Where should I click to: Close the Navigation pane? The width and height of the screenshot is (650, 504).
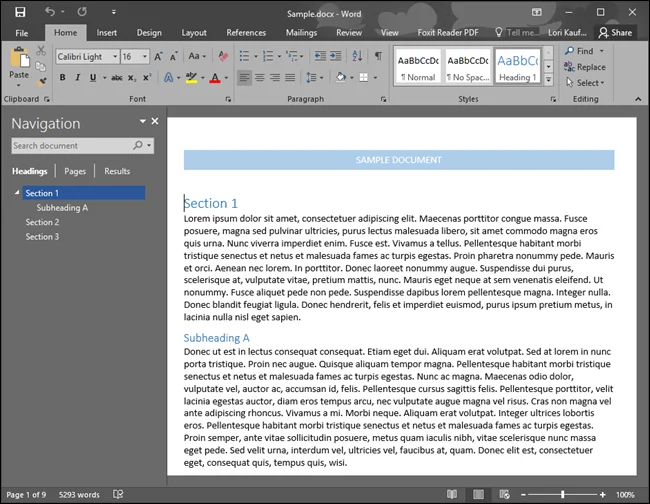coord(155,121)
